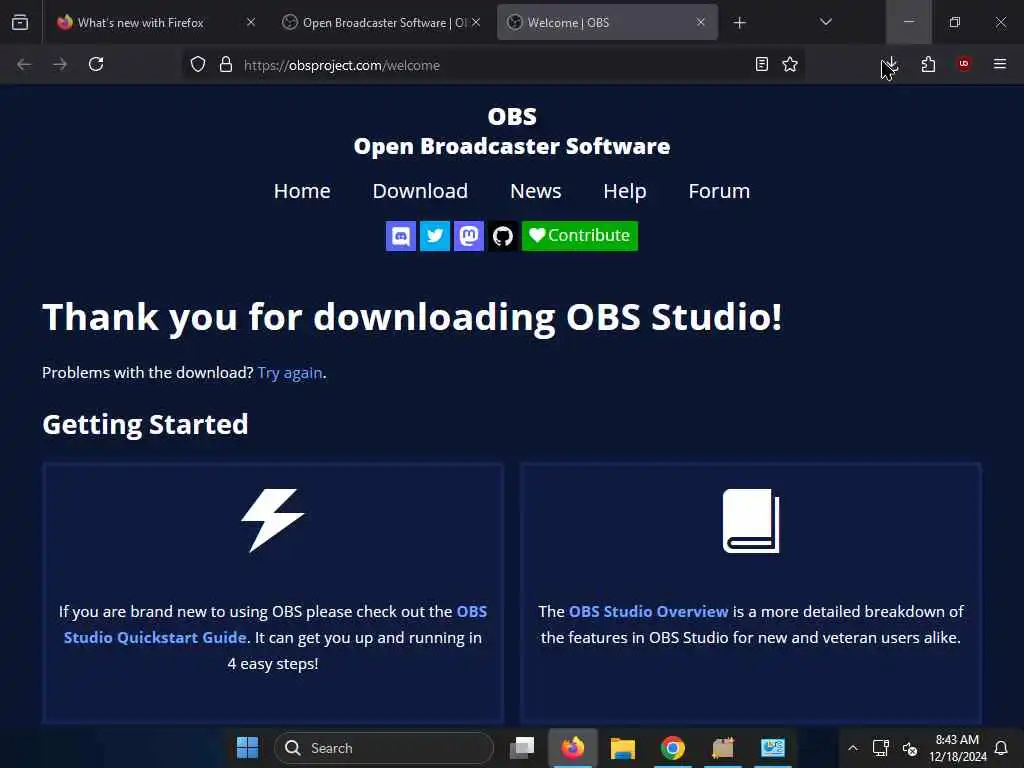Open Firefox recent browsing view icon
The width and height of the screenshot is (1024, 768).
pyautogui.click(x=20, y=22)
